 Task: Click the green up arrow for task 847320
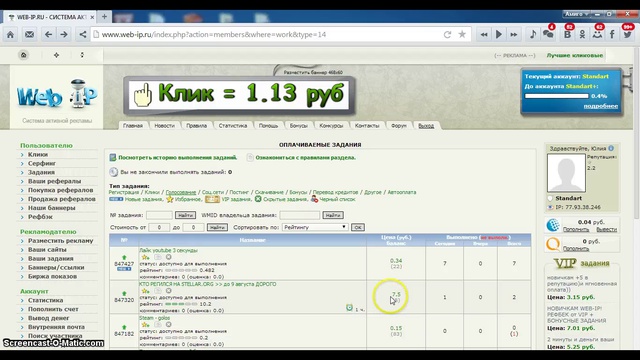point(124,293)
